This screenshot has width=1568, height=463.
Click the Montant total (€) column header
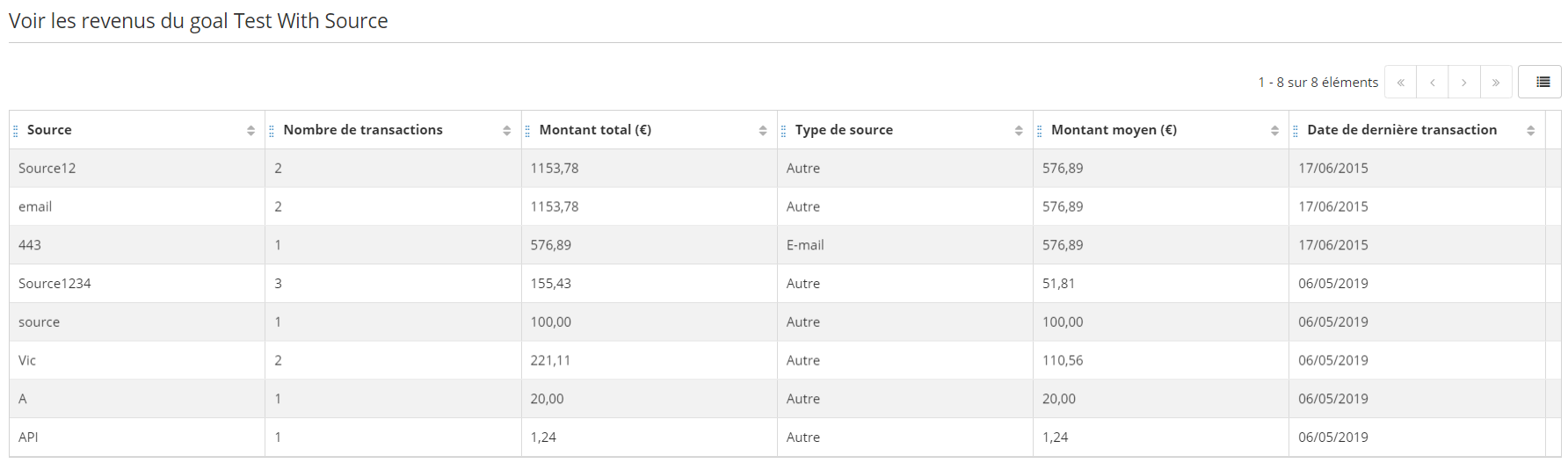(595, 130)
